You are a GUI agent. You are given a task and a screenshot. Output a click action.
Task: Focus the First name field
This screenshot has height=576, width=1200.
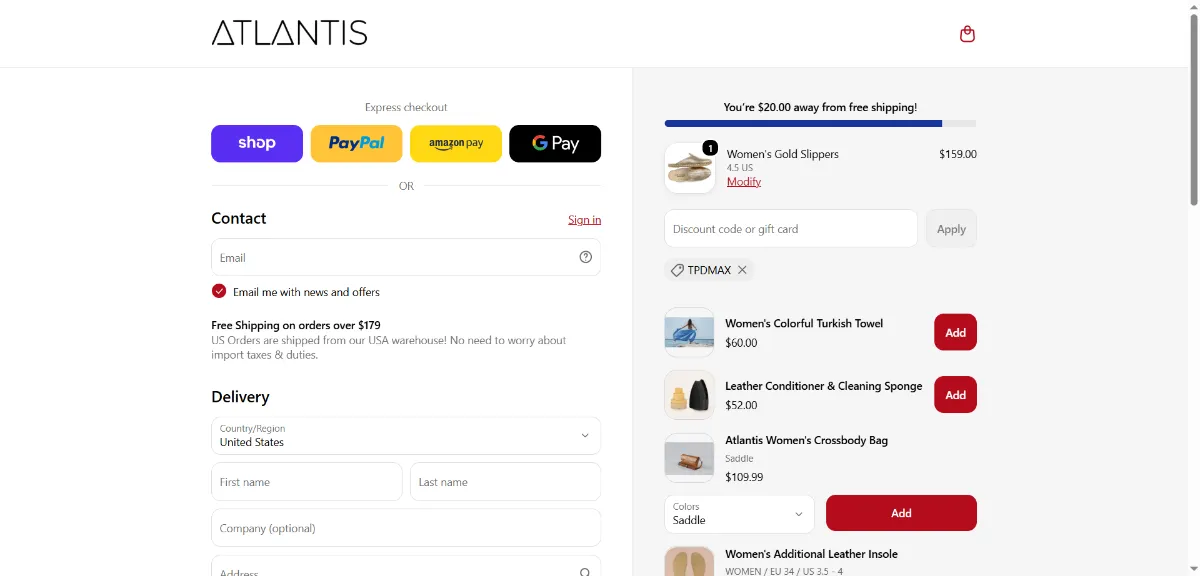point(307,481)
